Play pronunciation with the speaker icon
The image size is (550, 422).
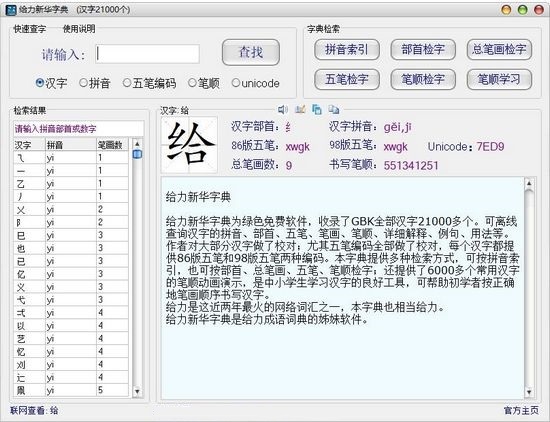pos(283,110)
